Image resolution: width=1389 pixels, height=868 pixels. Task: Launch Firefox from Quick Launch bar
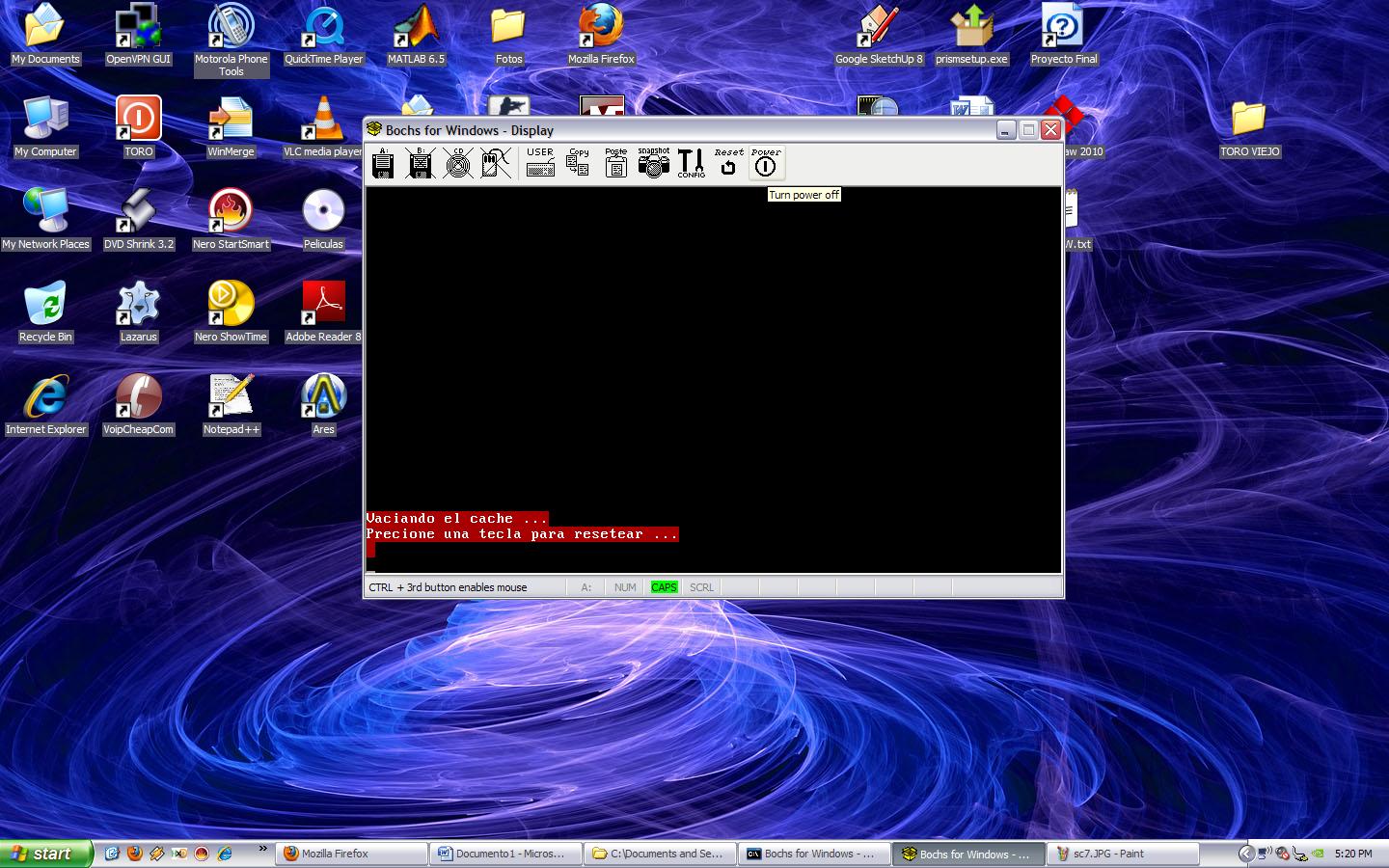coord(135,854)
